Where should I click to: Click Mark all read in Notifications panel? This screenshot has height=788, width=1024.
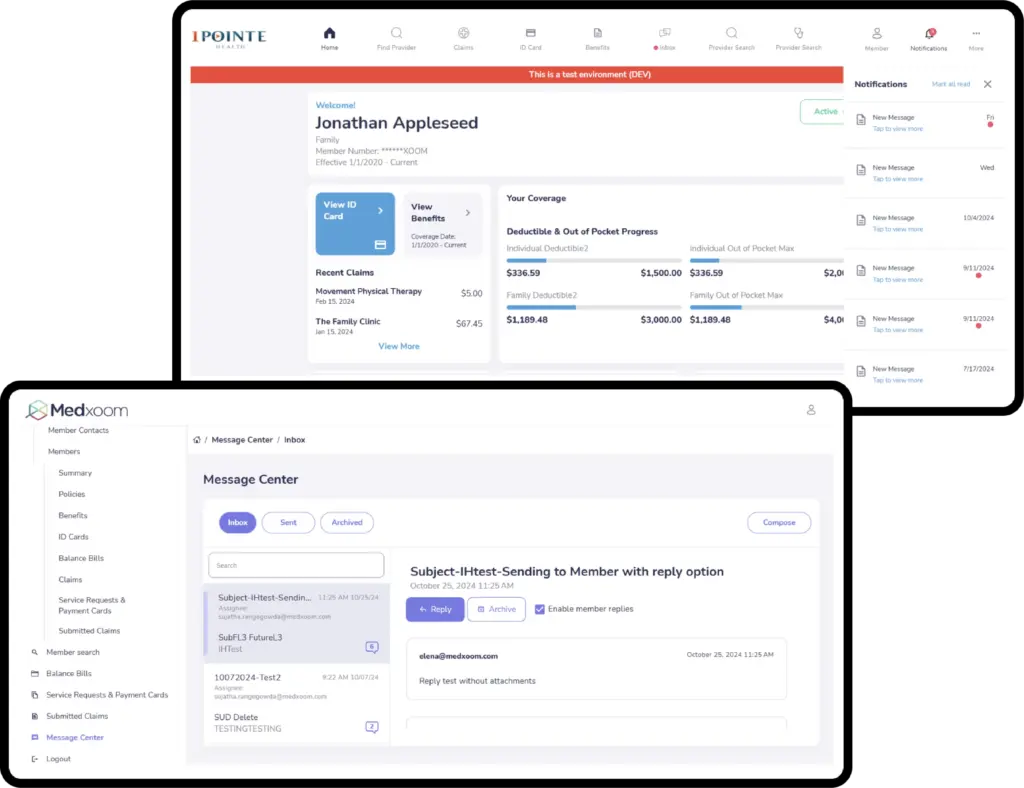pyautogui.click(x=949, y=84)
